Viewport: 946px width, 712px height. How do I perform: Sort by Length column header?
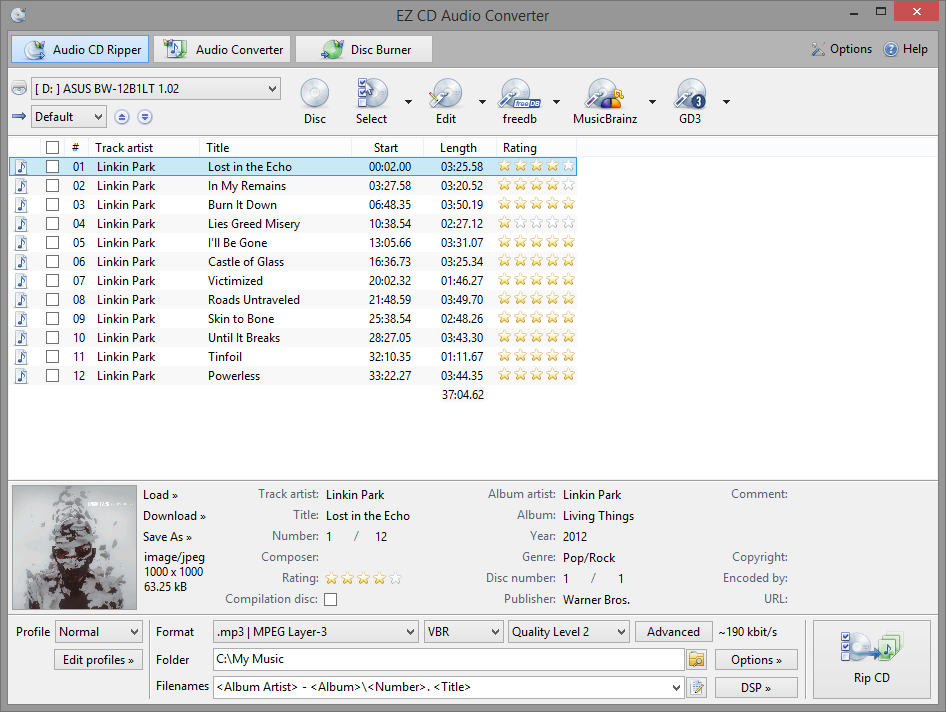point(460,147)
